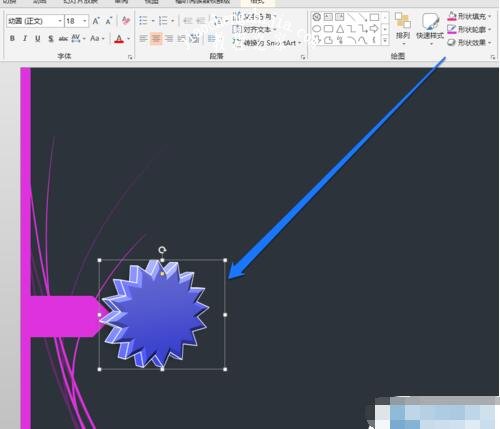Open the 对齐文本 align text dropdown
The height and width of the screenshot is (429, 500).
click(255, 30)
